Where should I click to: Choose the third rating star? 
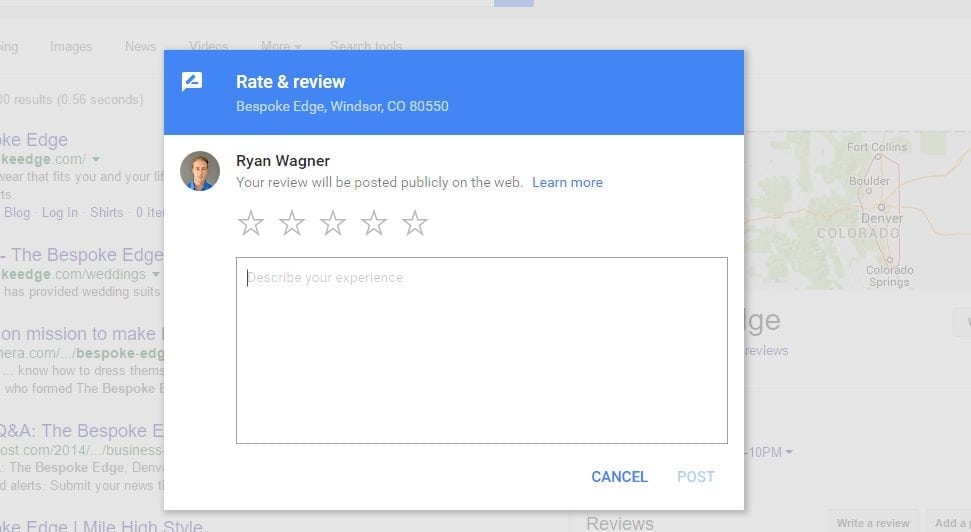tap(333, 223)
